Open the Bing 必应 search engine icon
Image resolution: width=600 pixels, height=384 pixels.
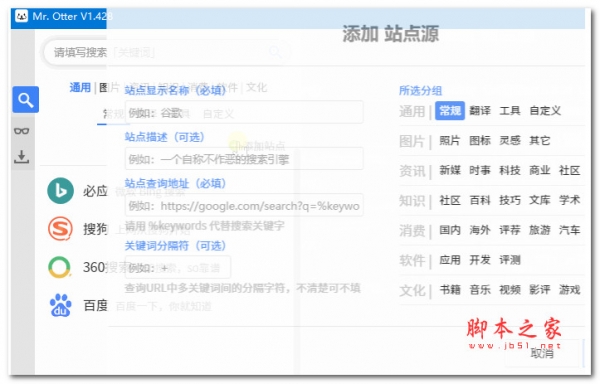(x=60, y=190)
